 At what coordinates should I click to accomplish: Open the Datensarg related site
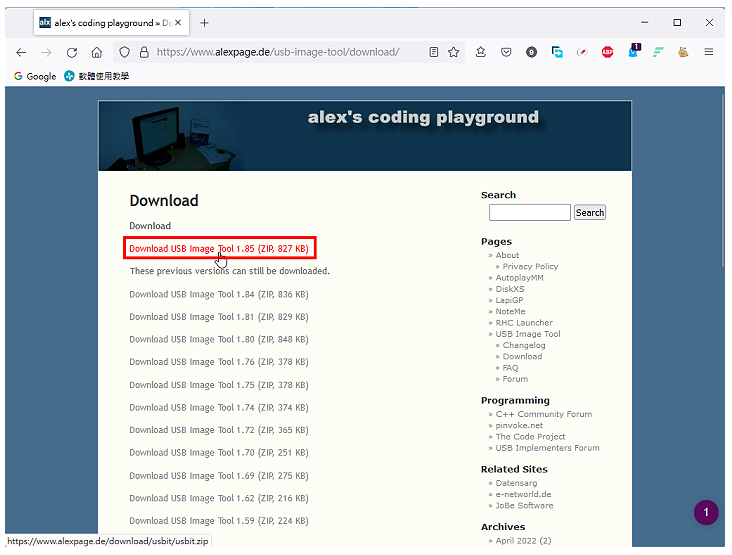coord(516,483)
